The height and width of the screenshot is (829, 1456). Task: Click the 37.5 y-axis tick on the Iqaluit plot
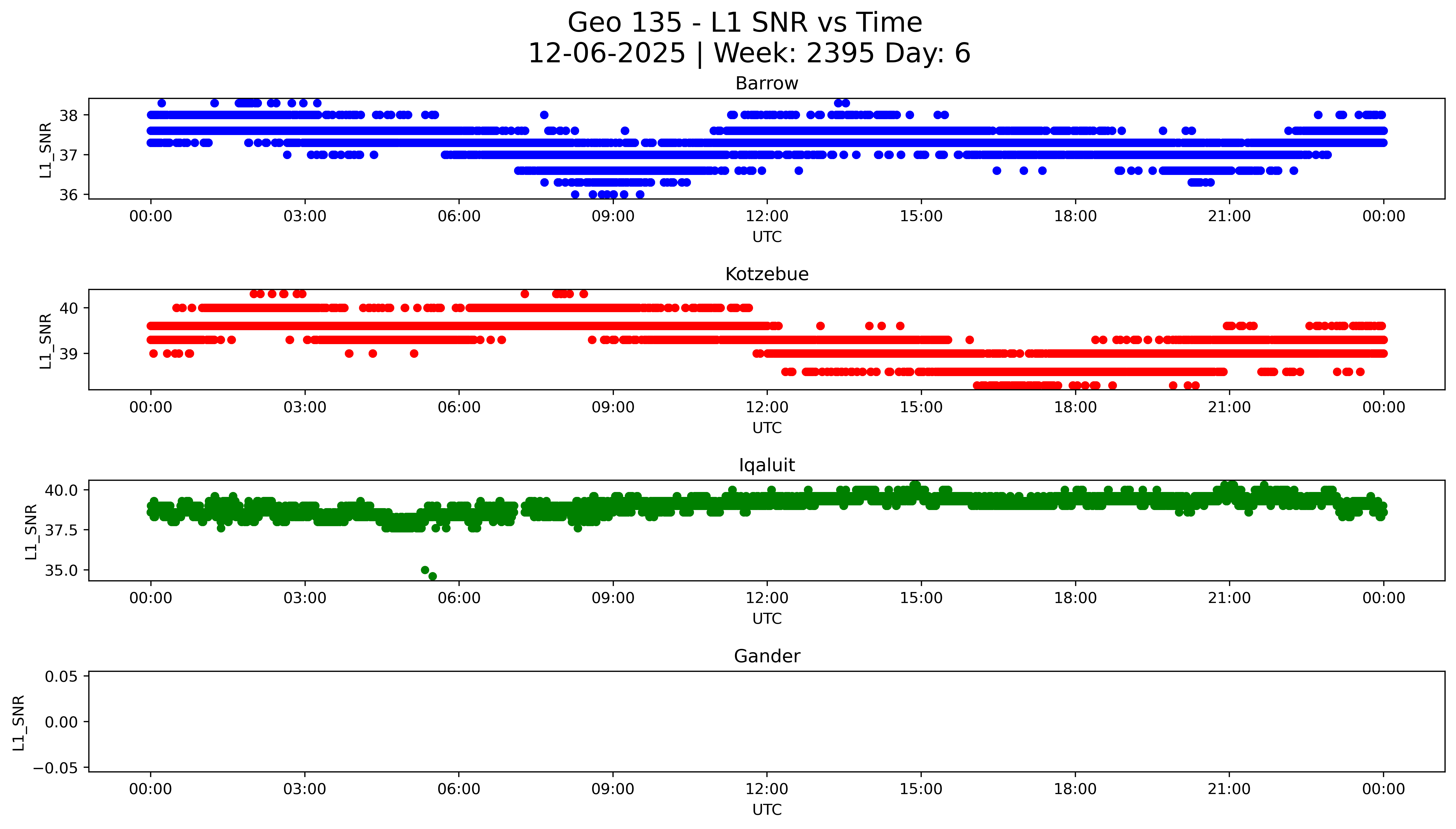(x=62, y=530)
